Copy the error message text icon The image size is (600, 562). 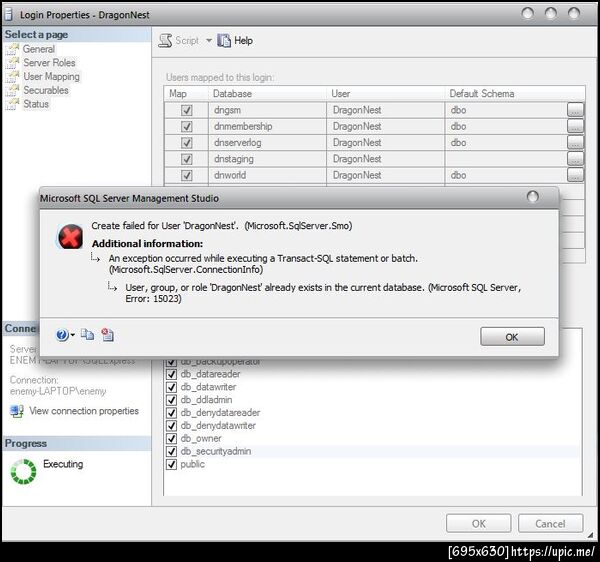[x=88, y=335]
